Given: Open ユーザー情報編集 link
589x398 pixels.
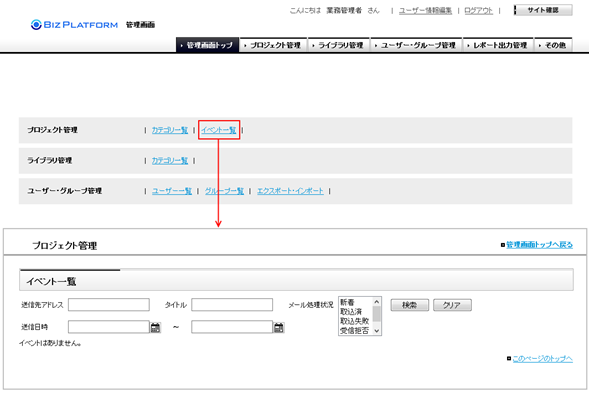Looking at the screenshot, I should pyautogui.click(x=425, y=11).
